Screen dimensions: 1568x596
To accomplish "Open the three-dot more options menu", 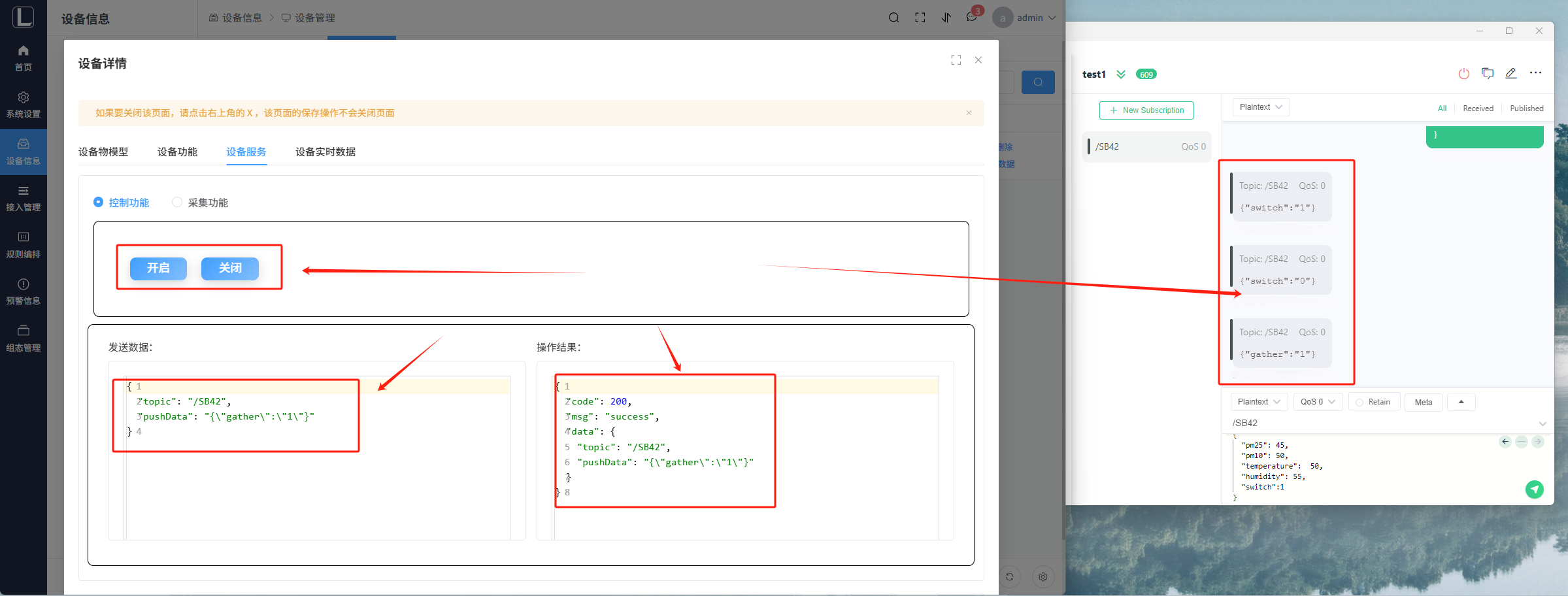I will [x=1535, y=73].
